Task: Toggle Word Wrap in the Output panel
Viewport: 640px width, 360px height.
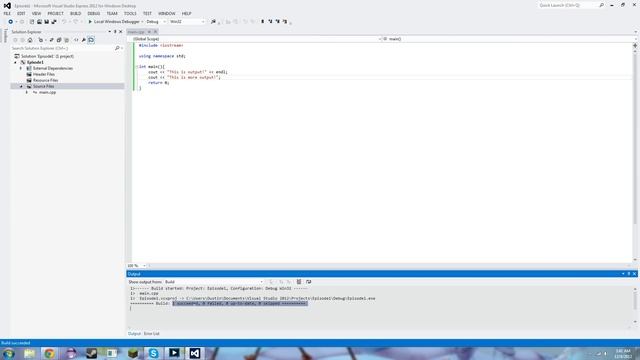Action: pyautogui.click(x=309, y=282)
